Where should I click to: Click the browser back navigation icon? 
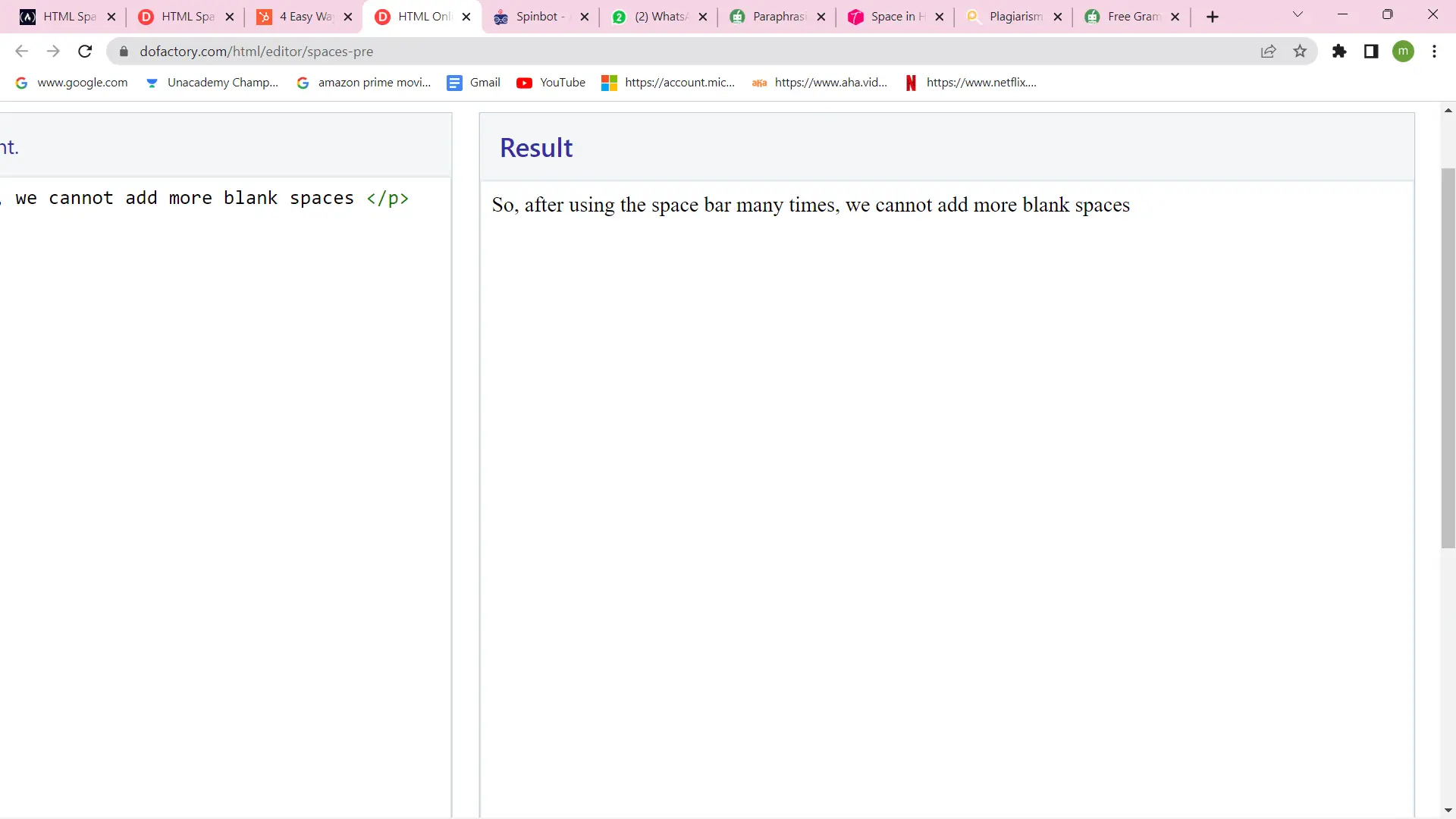coord(22,51)
